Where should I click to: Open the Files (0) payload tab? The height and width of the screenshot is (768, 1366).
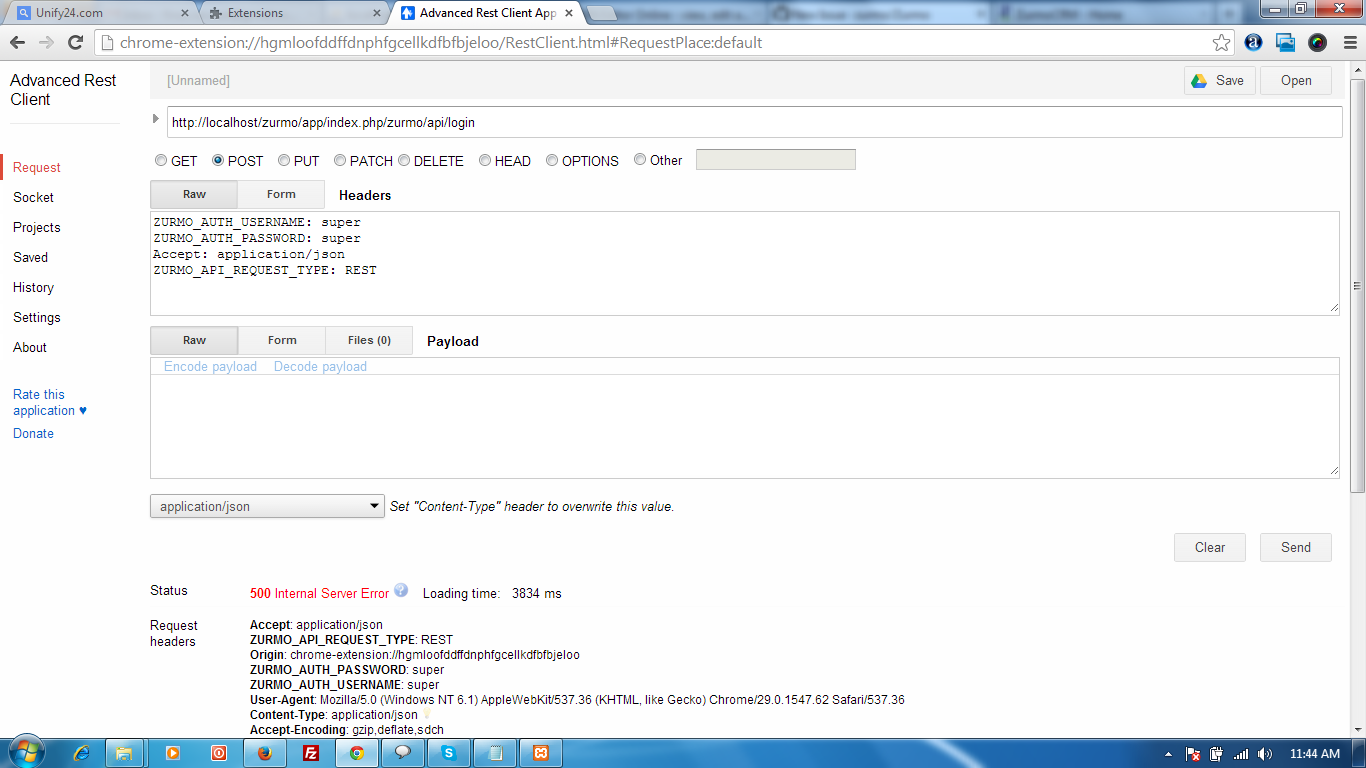pos(369,340)
